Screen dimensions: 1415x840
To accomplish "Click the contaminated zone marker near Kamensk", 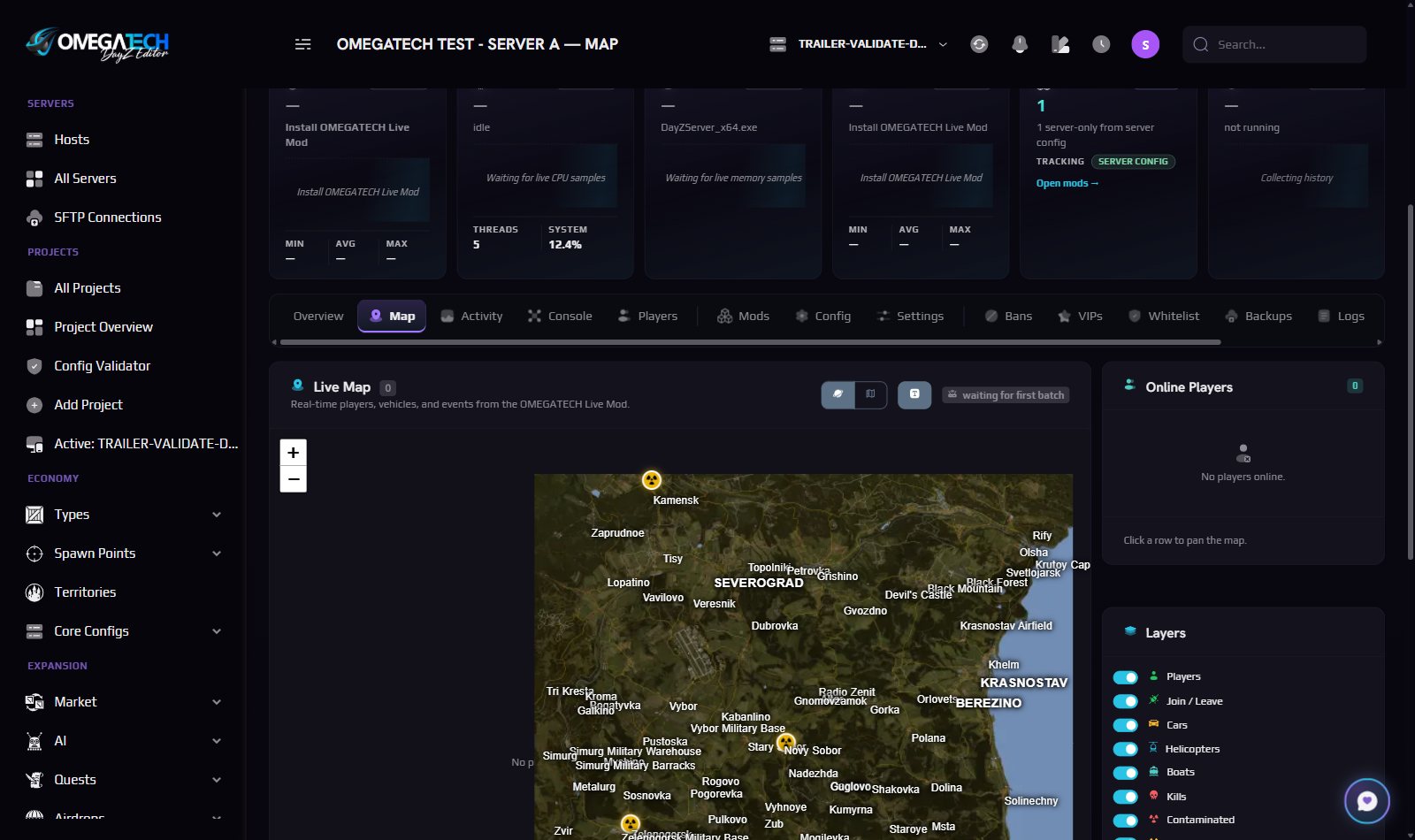I will [x=652, y=480].
